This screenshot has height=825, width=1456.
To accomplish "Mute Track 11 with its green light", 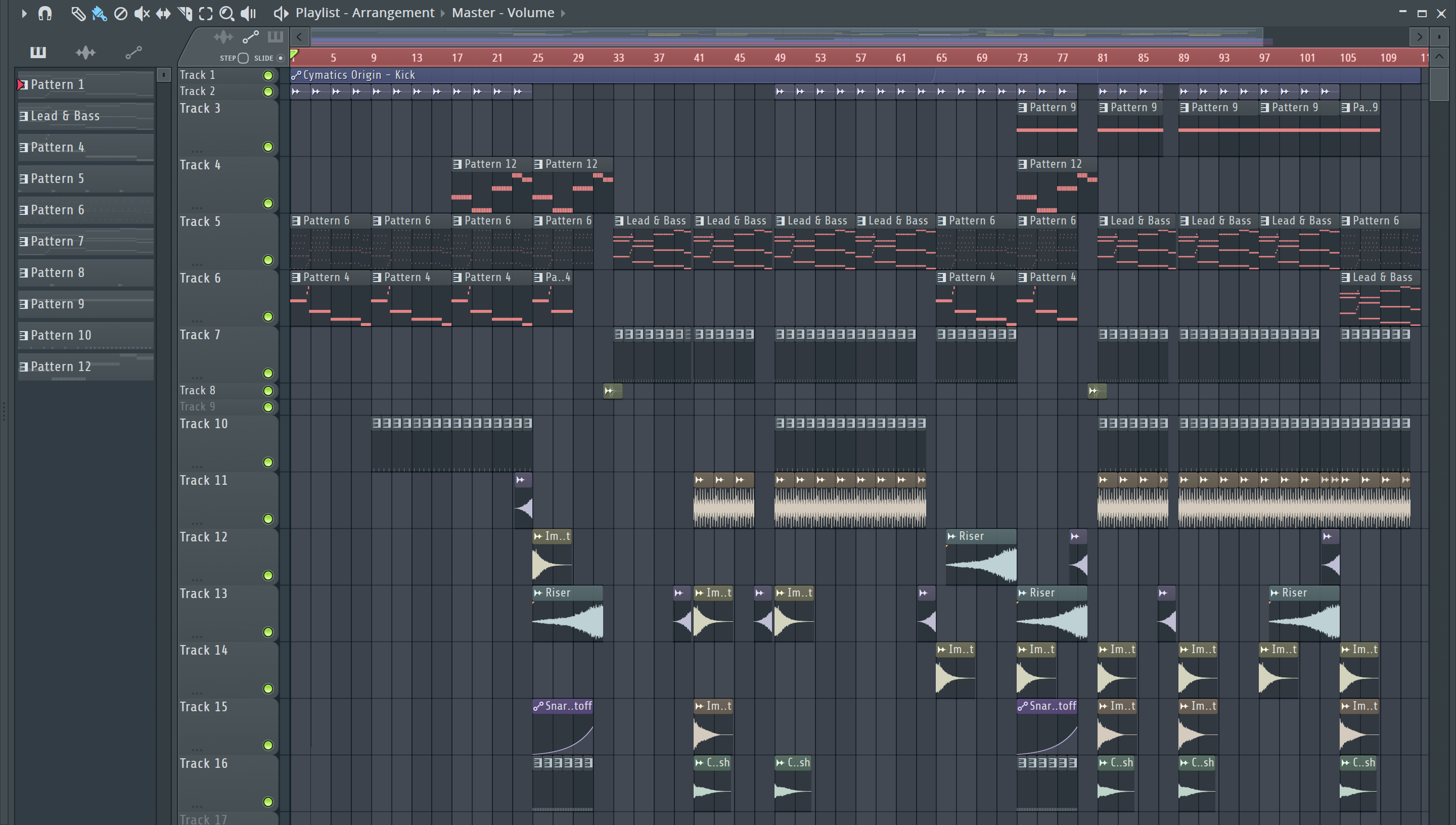I will click(x=268, y=519).
